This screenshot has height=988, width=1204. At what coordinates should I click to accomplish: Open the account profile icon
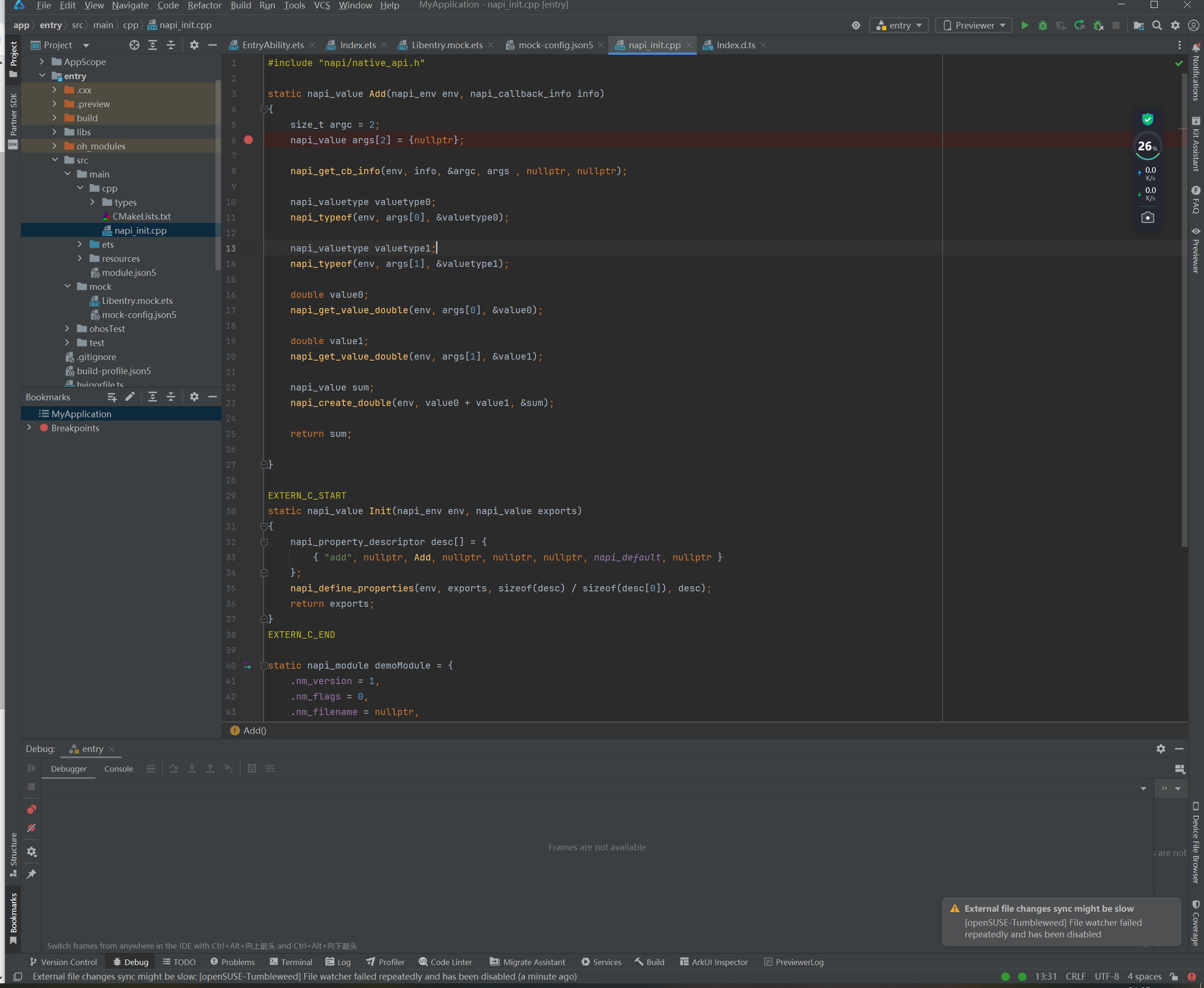(x=1193, y=25)
